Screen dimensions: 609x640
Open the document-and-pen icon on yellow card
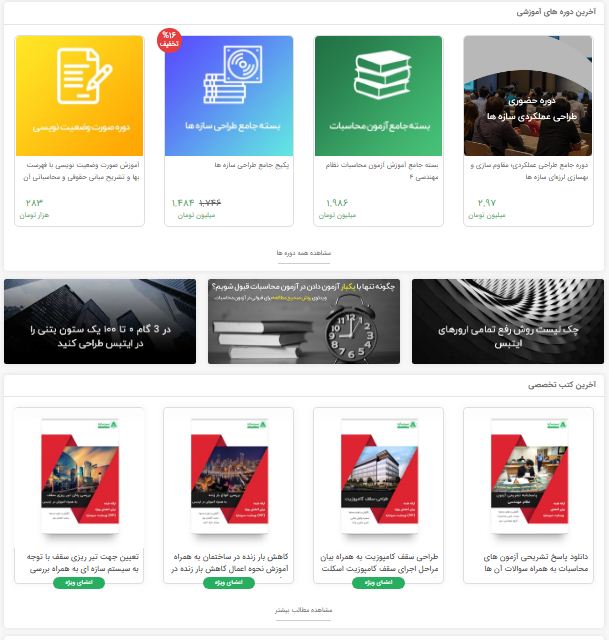point(84,76)
